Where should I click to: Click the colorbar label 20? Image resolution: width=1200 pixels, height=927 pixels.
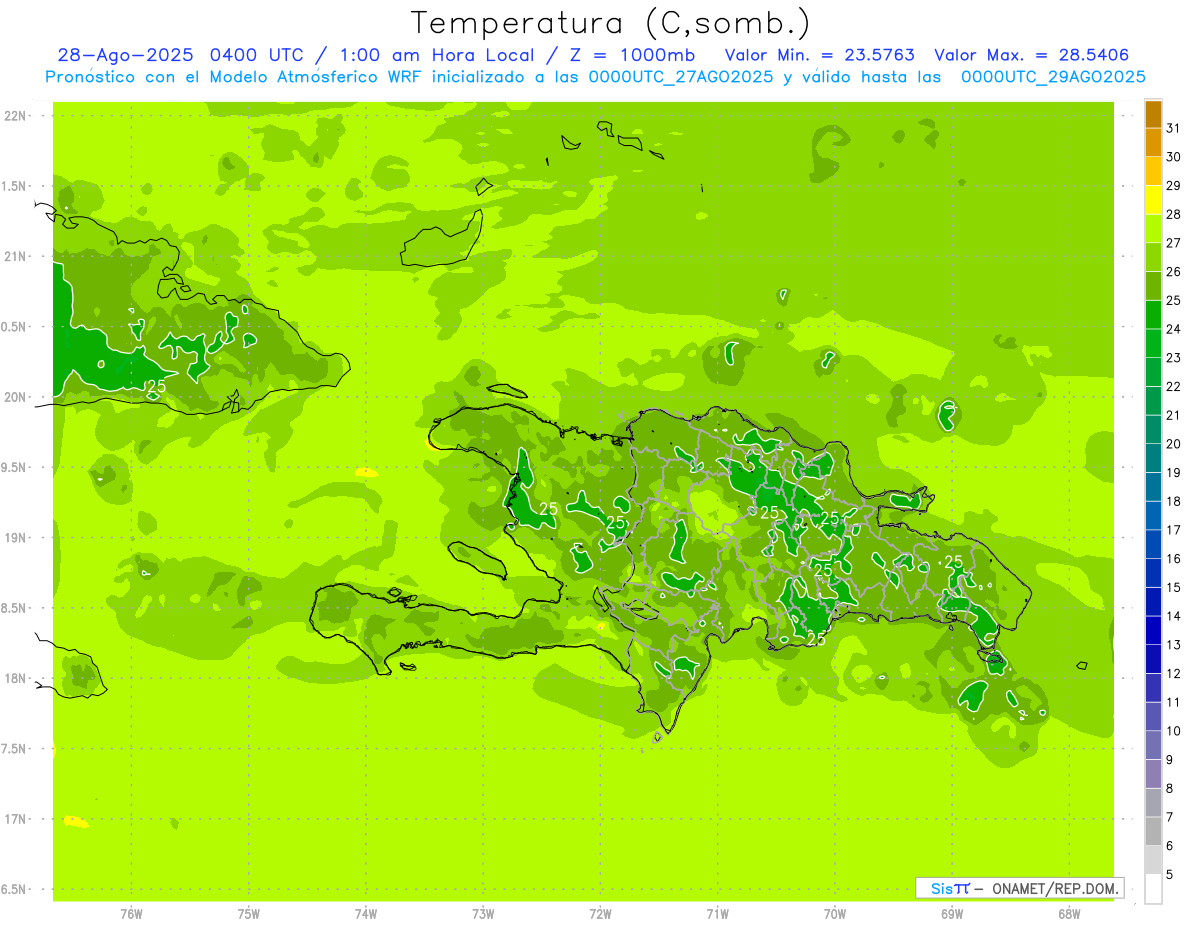(x=1174, y=444)
